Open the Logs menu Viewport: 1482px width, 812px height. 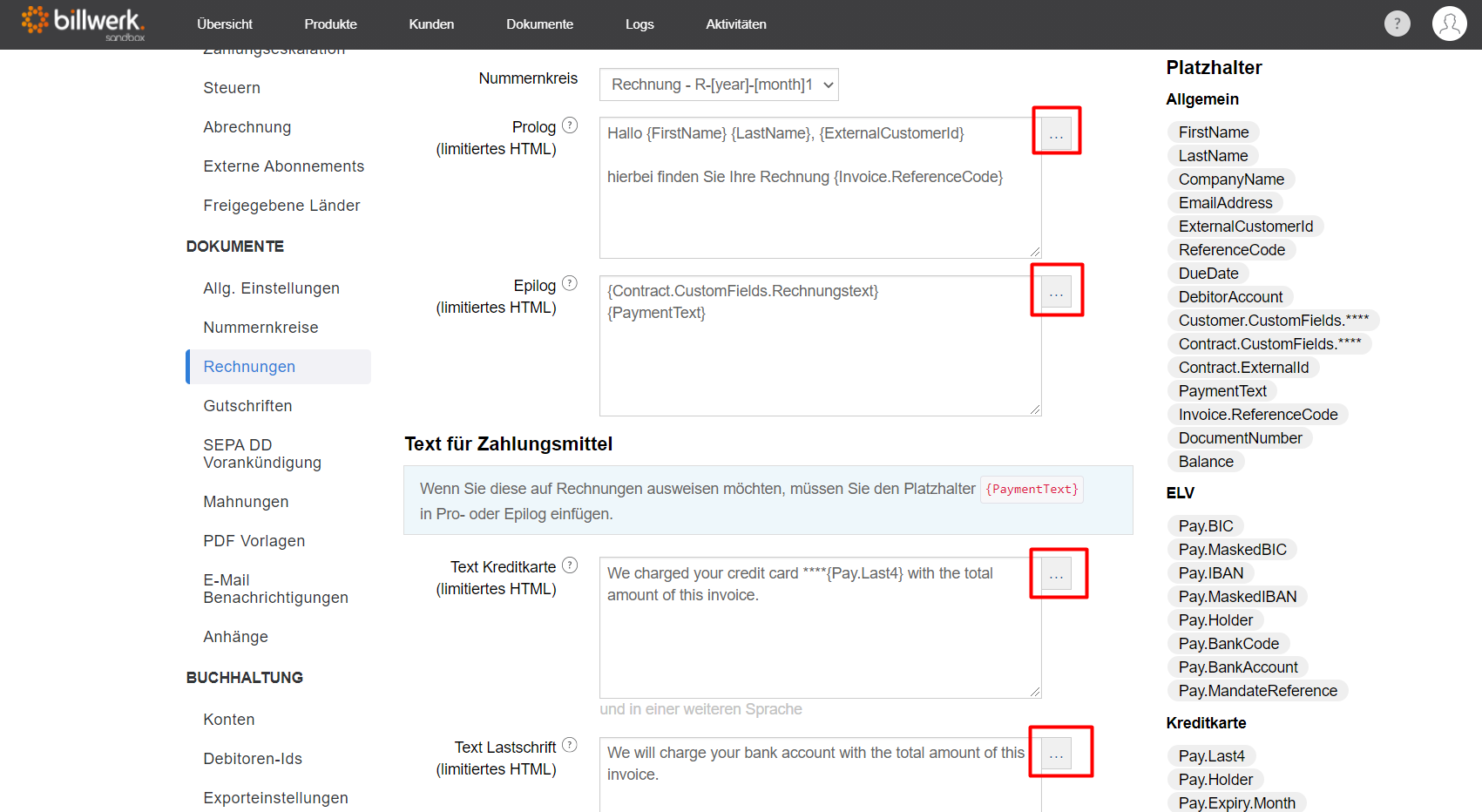coord(639,24)
